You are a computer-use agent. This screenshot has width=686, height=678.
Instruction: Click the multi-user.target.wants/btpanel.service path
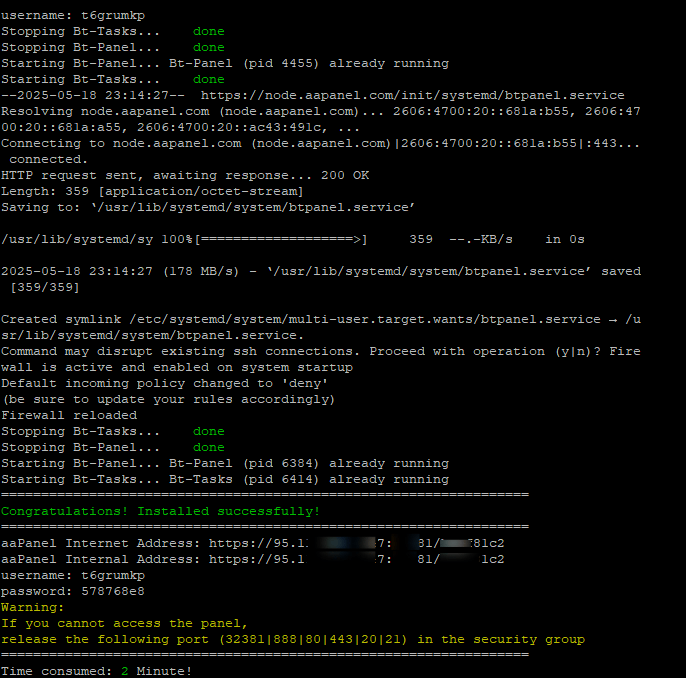[365, 319]
